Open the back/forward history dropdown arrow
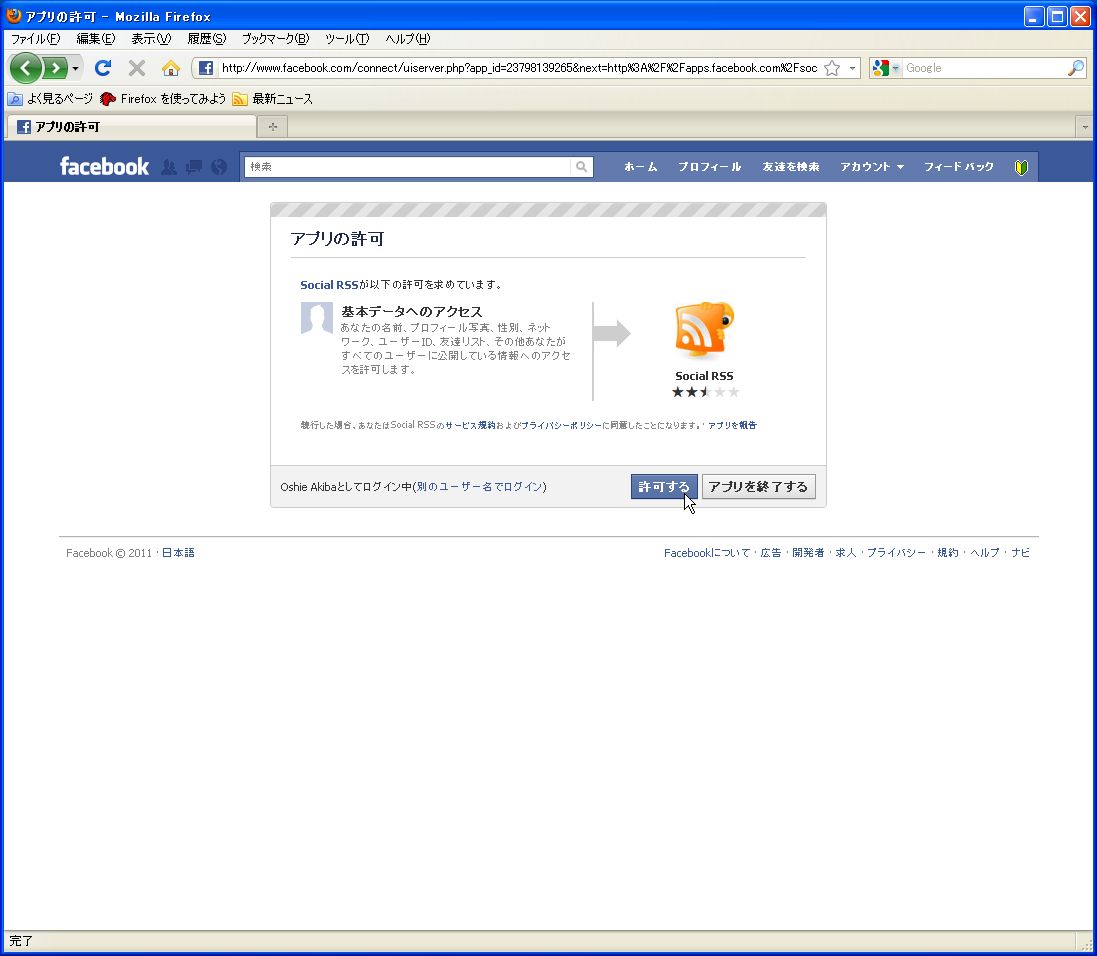 click(75, 69)
